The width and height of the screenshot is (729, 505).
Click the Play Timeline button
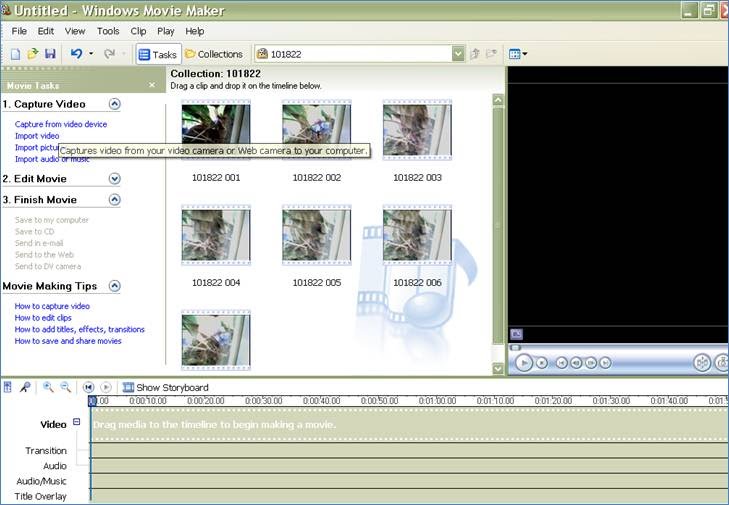click(106, 387)
